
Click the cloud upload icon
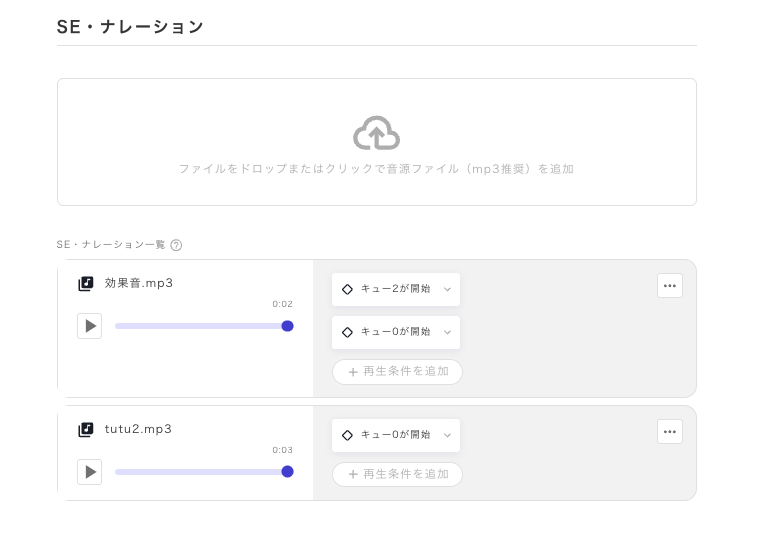point(376,133)
